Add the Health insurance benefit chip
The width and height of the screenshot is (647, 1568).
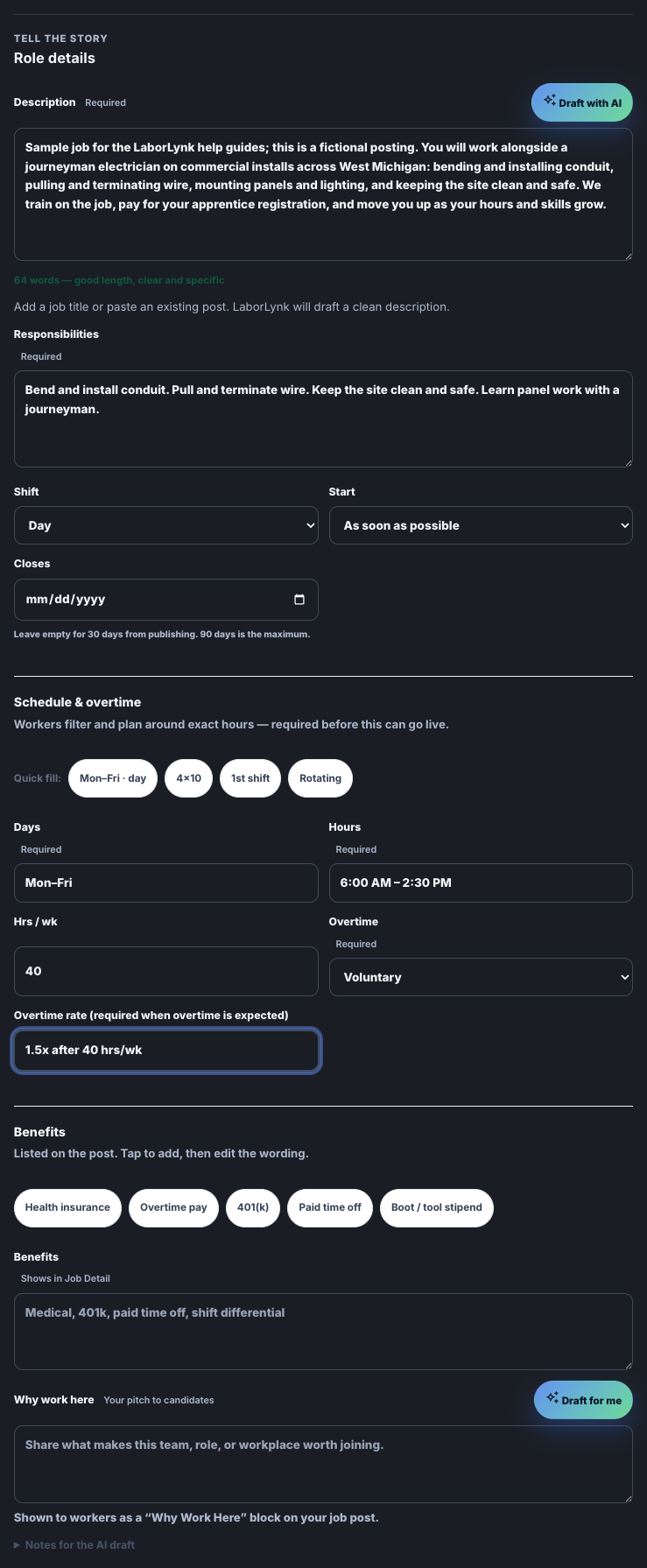(67, 1207)
